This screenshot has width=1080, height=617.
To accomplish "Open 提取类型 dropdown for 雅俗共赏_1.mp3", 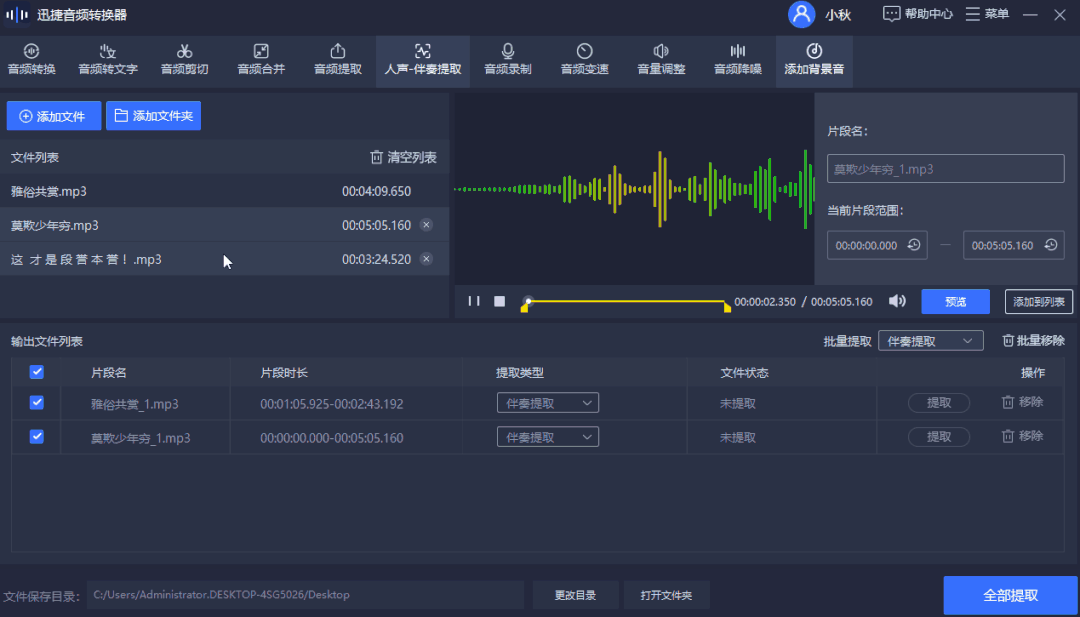I will 548,403.
